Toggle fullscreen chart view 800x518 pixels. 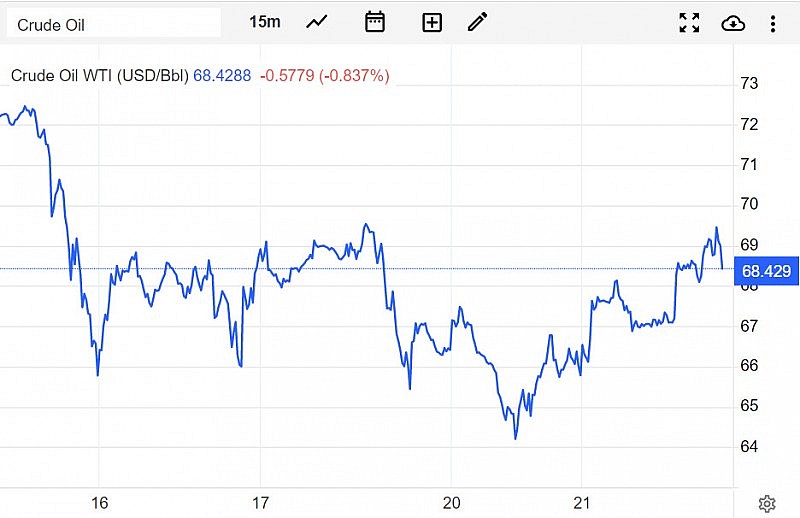pos(689,23)
